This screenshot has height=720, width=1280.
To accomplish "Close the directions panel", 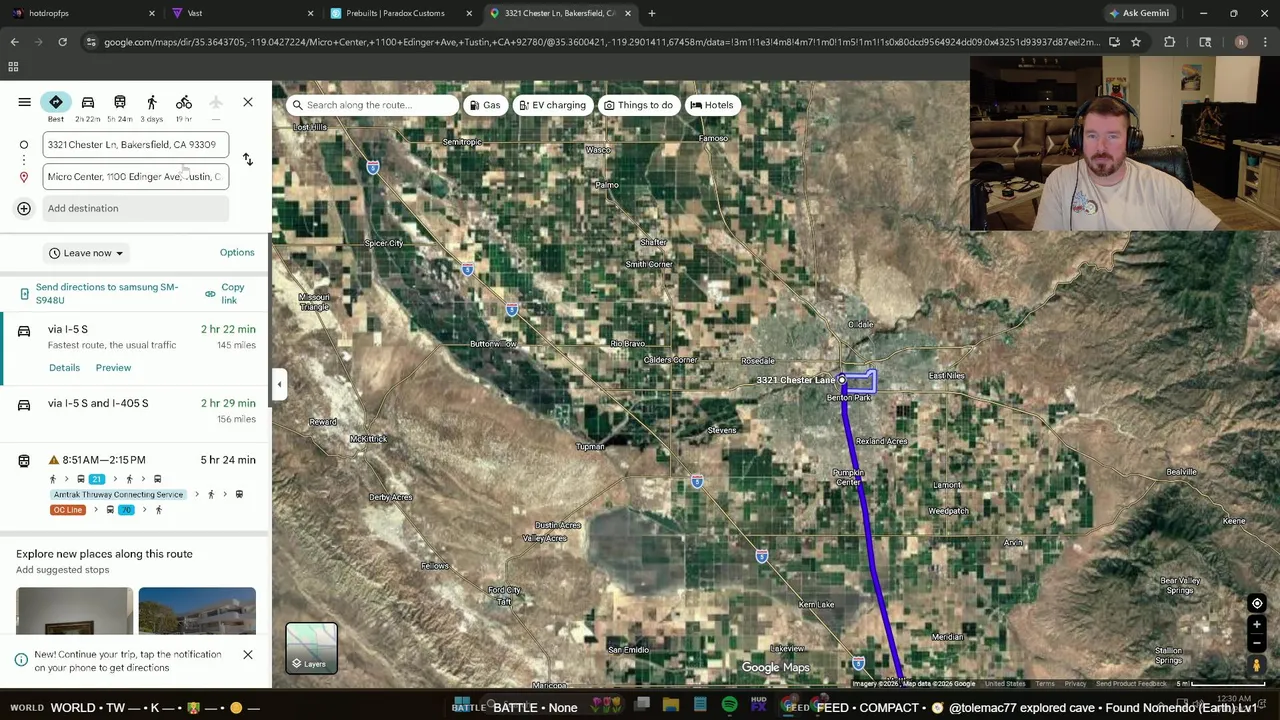I will 248,102.
